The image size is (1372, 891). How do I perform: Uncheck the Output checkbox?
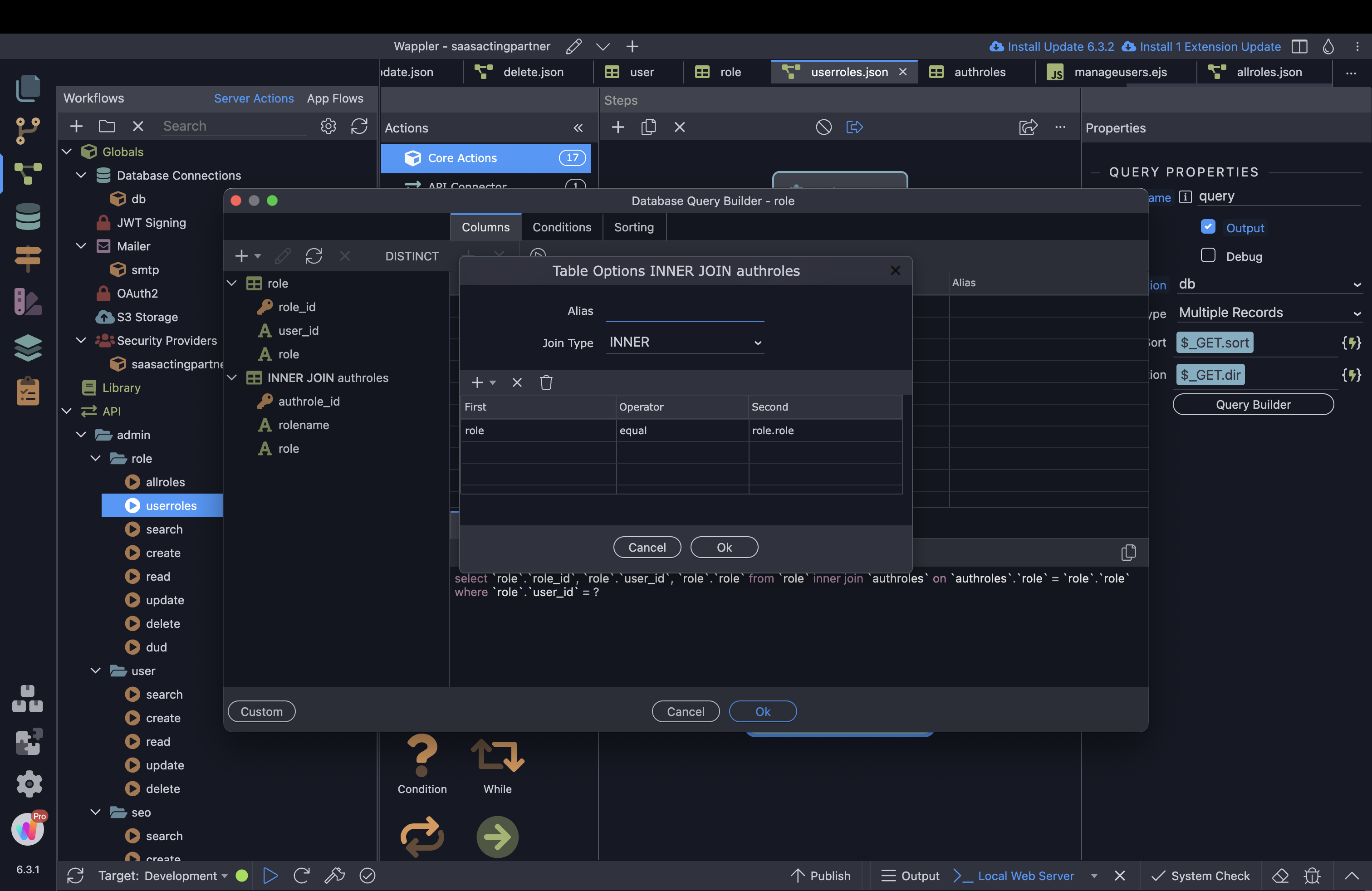1208,226
